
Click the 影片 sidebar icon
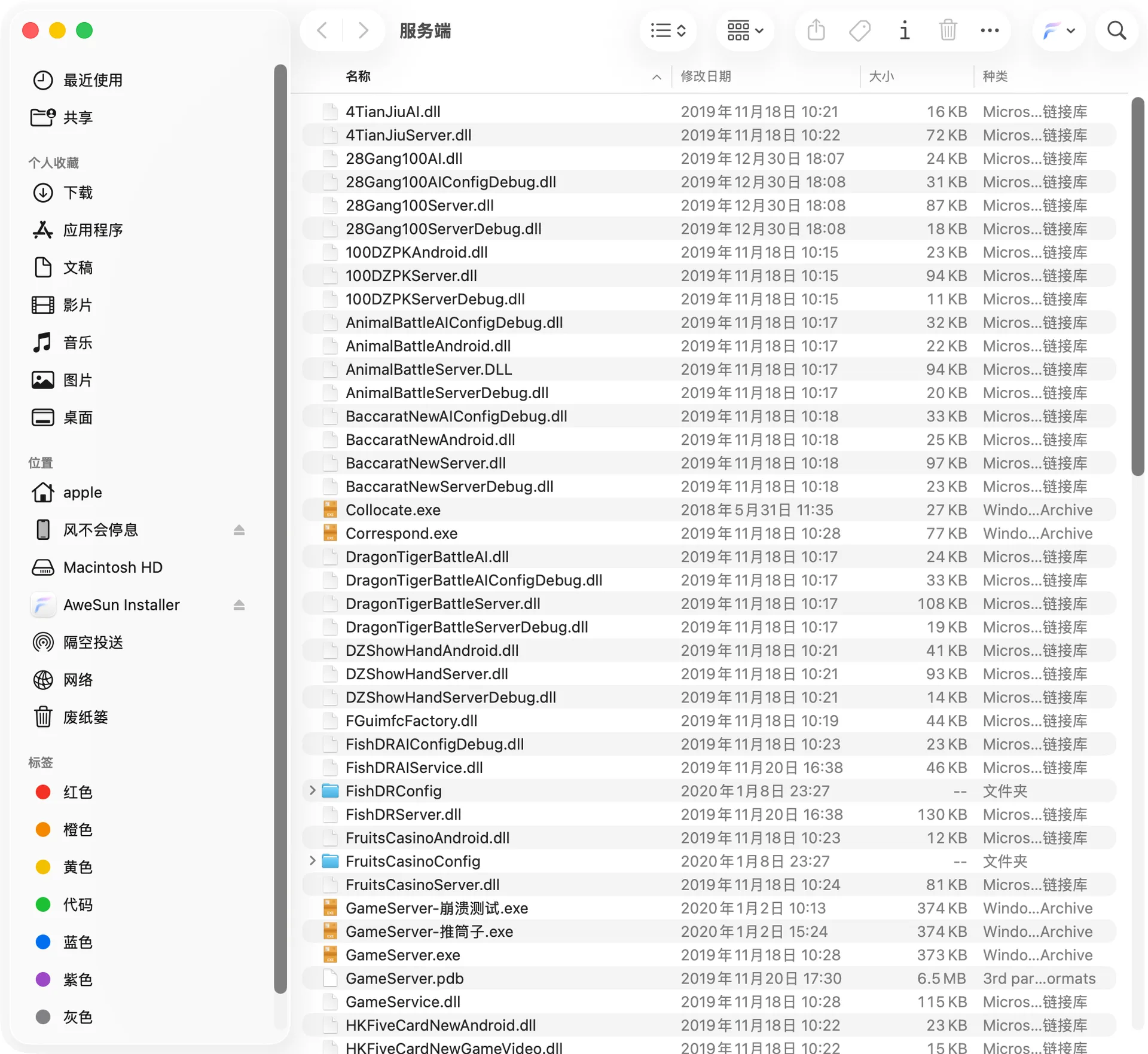(x=42, y=305)
